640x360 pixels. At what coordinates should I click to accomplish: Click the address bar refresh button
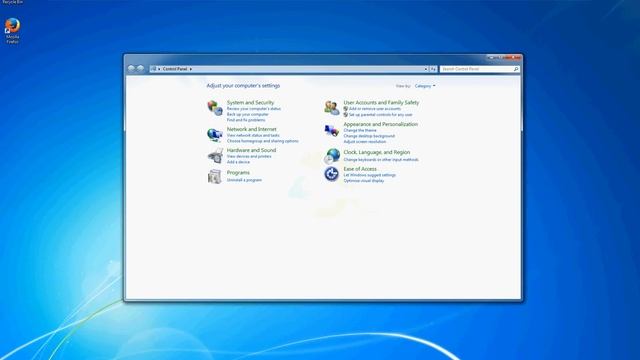(433, 69)
